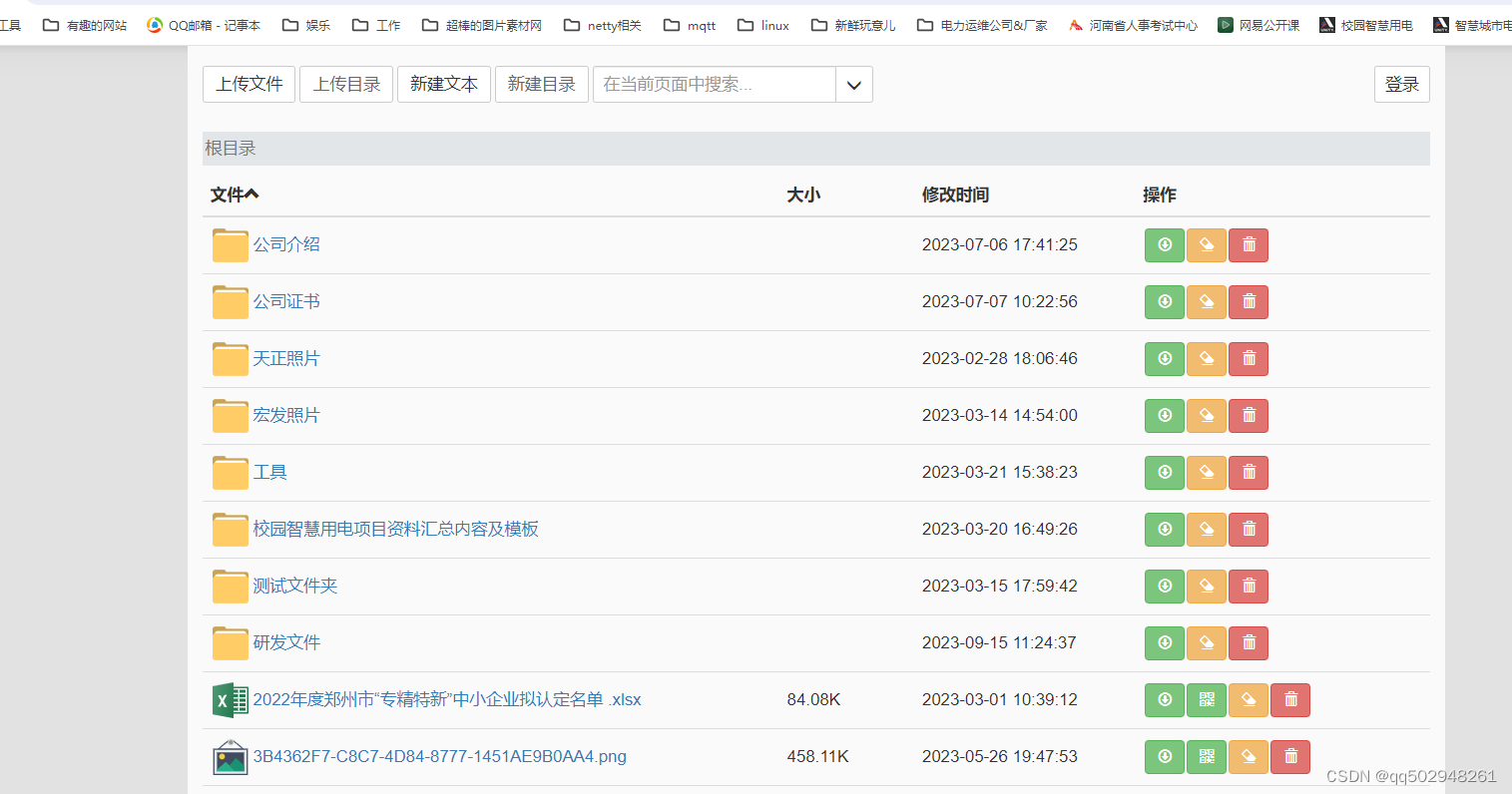
Task: Open the 天正照片 folder link
Action: (286, 358)
